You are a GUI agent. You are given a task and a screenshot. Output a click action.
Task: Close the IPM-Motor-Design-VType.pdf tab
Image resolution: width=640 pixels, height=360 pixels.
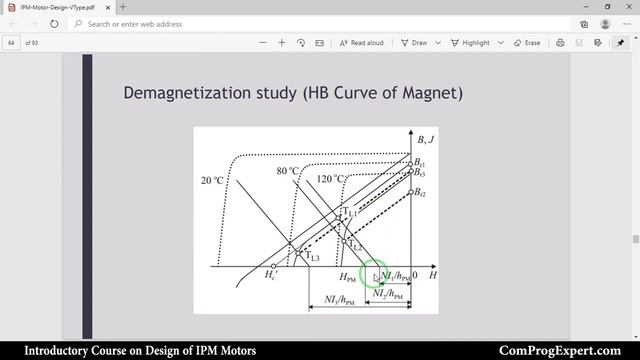click(108, 7)
